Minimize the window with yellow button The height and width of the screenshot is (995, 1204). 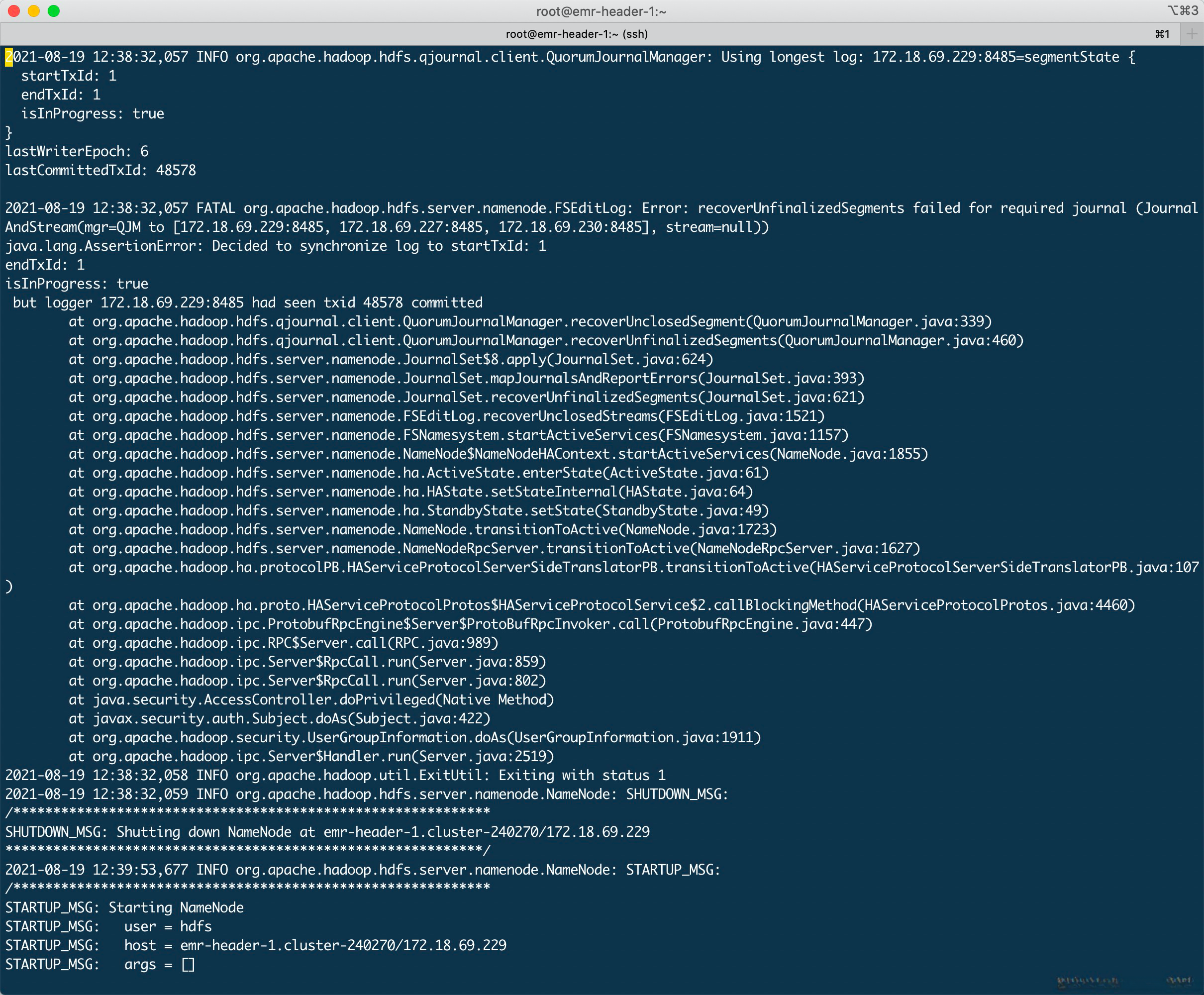(34, 11)
